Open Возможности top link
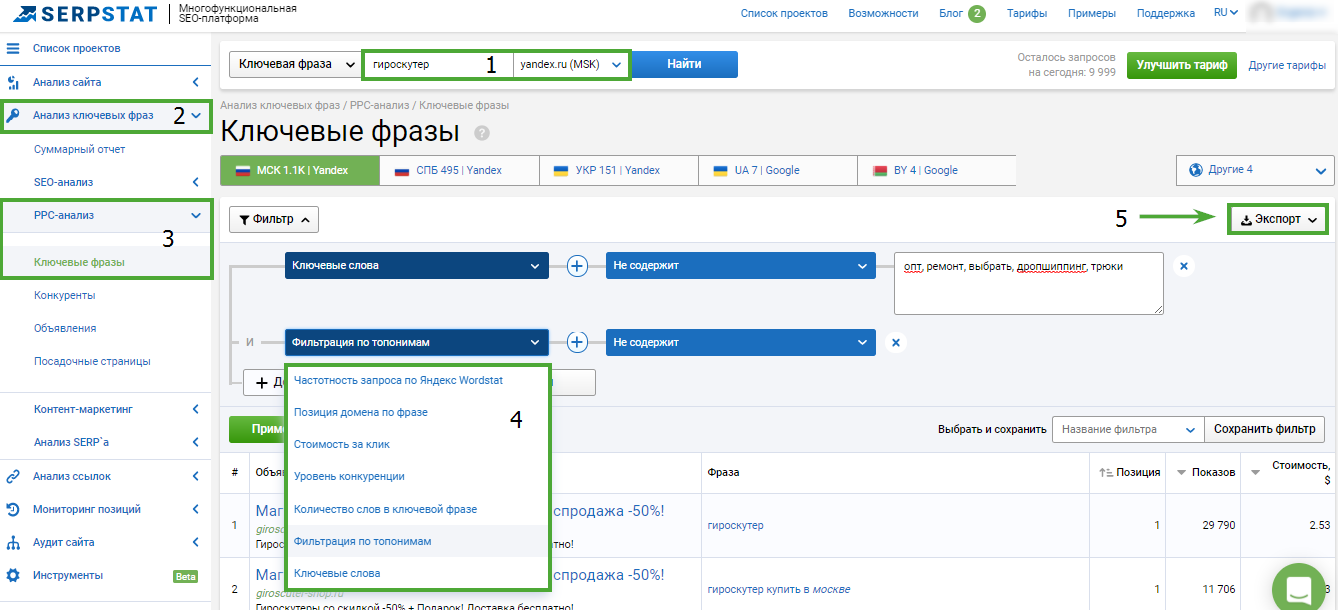The width and height of the screenshot is (1338, 610). [883, 13]
